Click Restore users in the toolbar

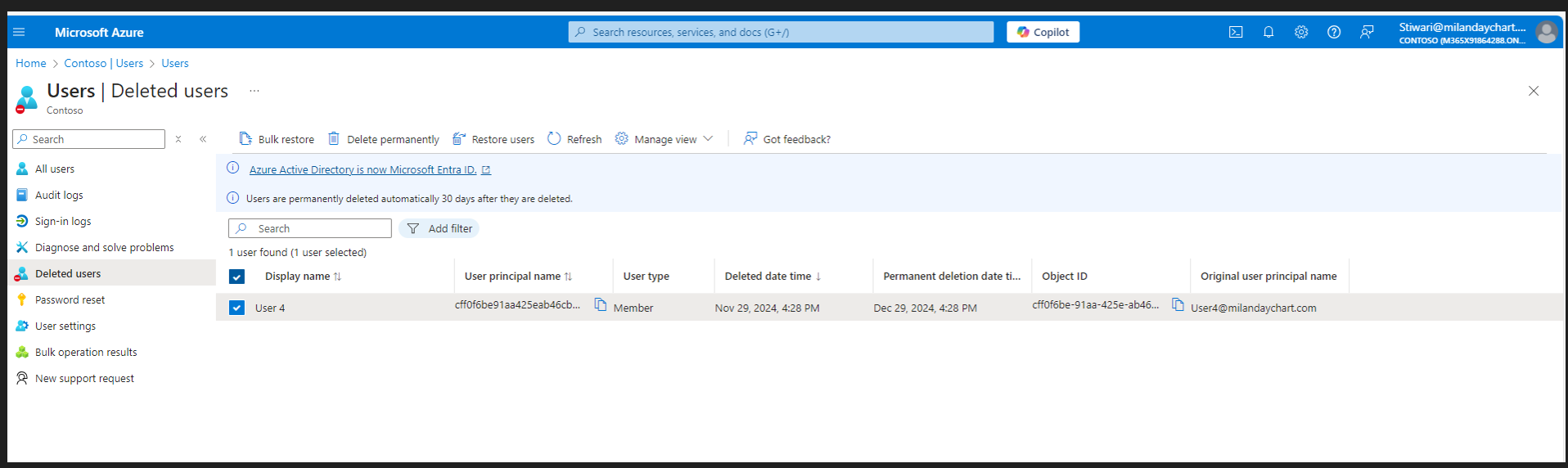pyautogui.click(x=493, y=139)
